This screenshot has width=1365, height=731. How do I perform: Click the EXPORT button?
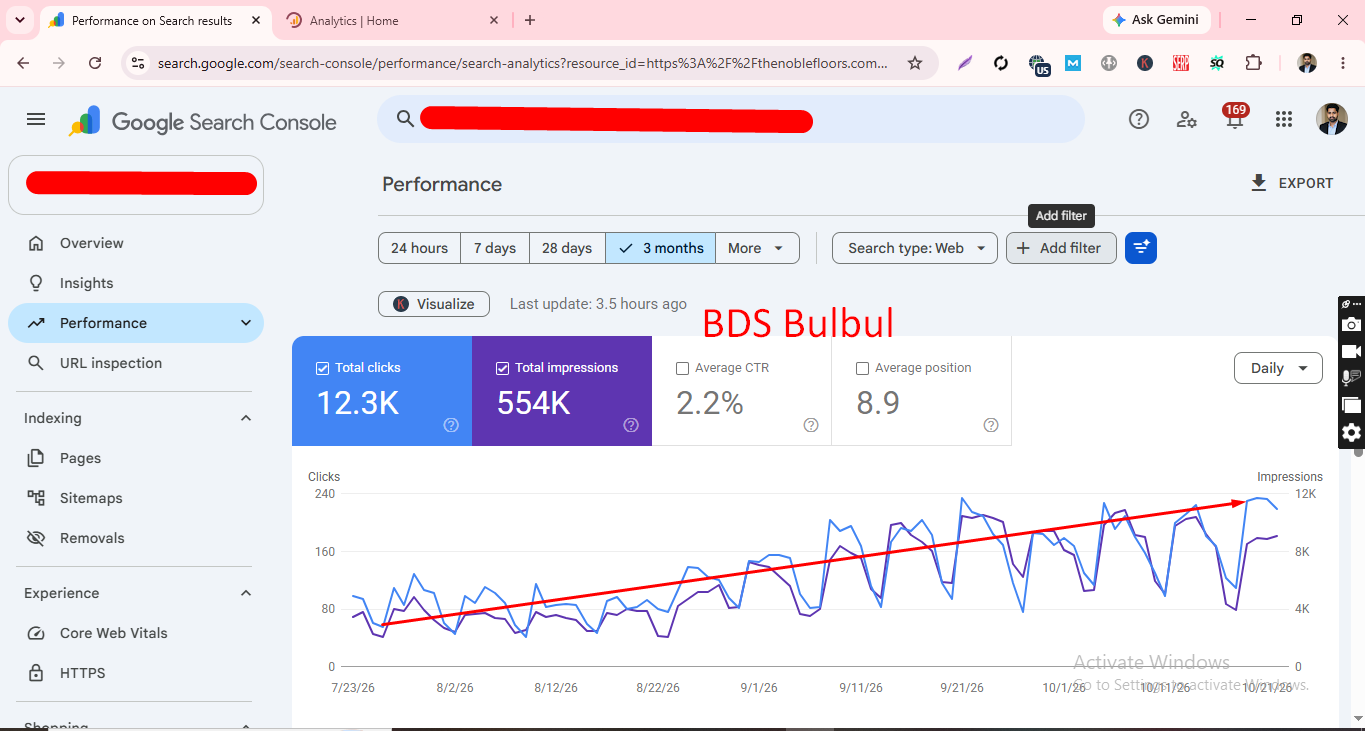coord(1292,183)
